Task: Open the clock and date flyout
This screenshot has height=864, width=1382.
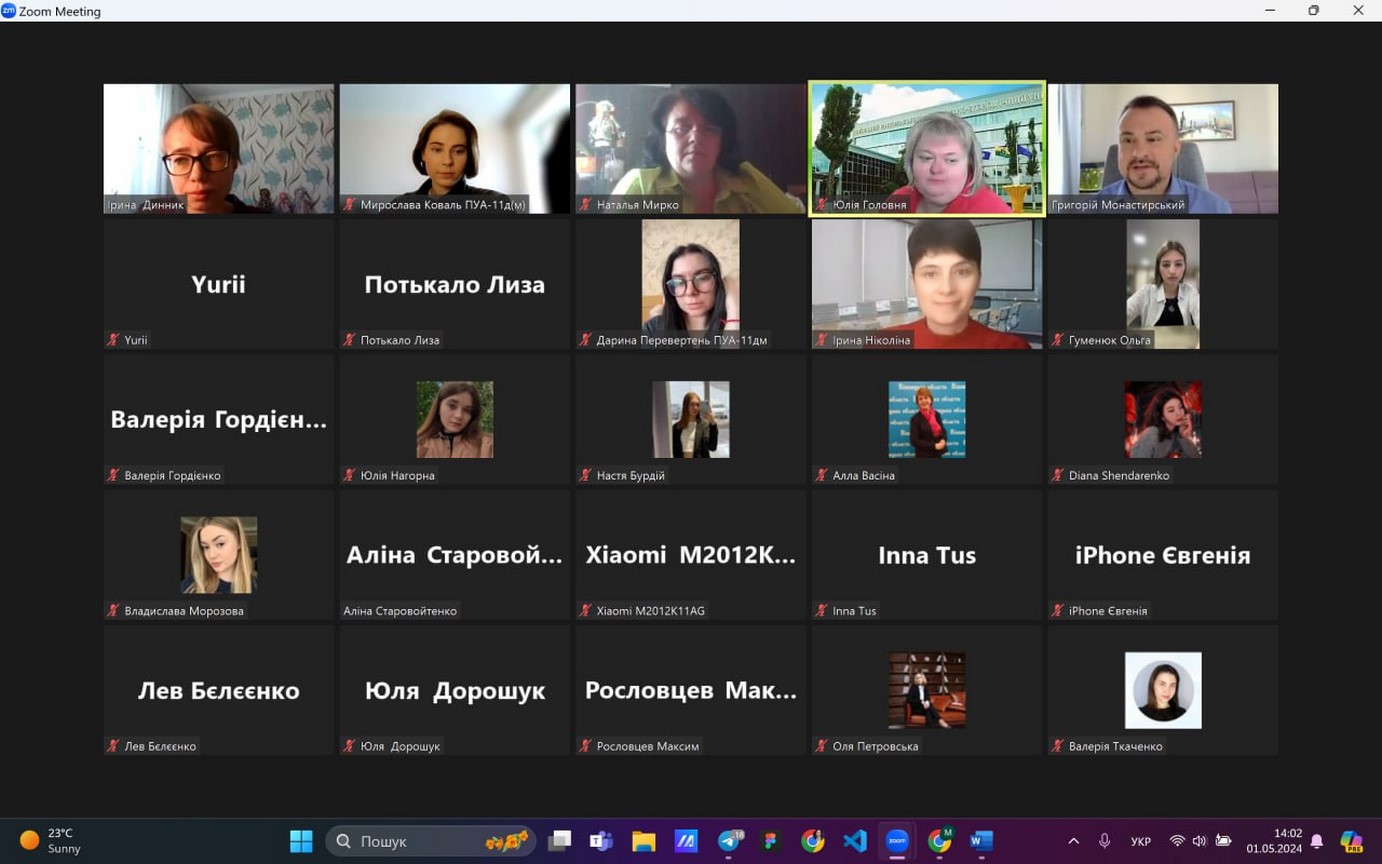Action: 1274,841
